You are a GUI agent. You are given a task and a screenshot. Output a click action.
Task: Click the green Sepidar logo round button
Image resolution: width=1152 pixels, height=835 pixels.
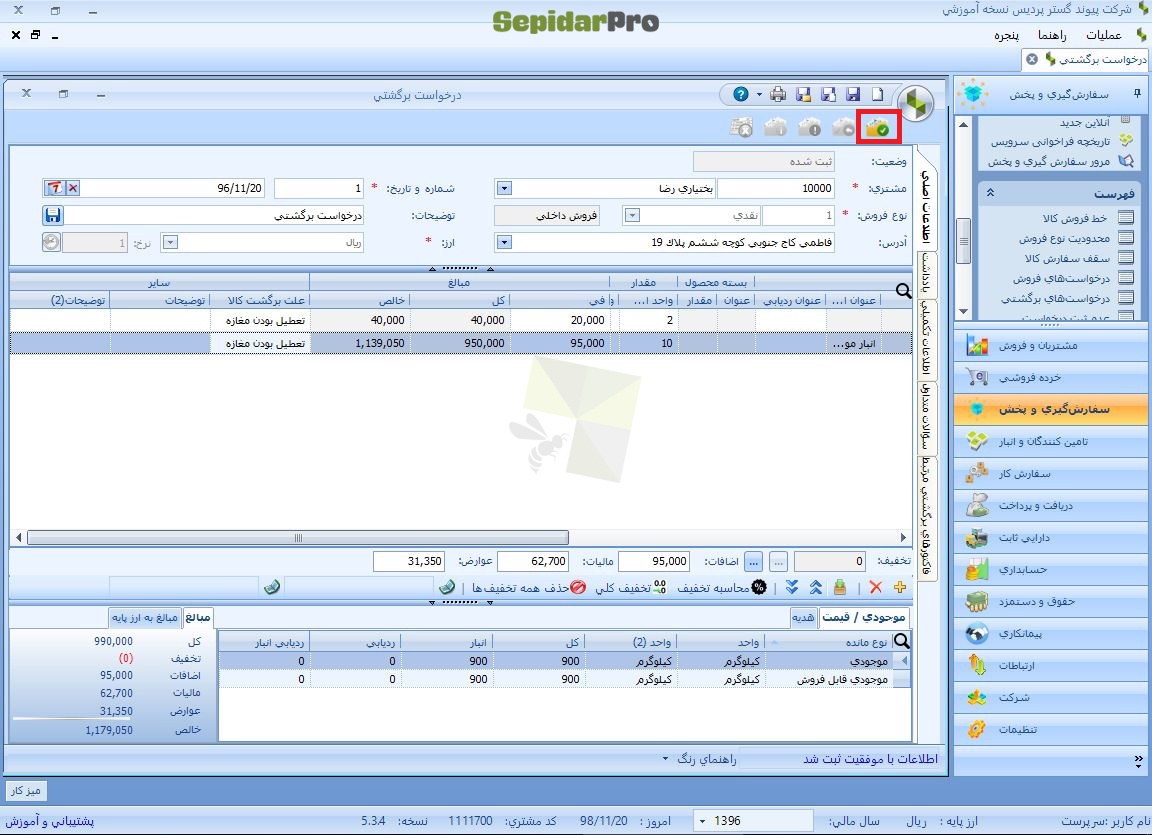(915, 104)
